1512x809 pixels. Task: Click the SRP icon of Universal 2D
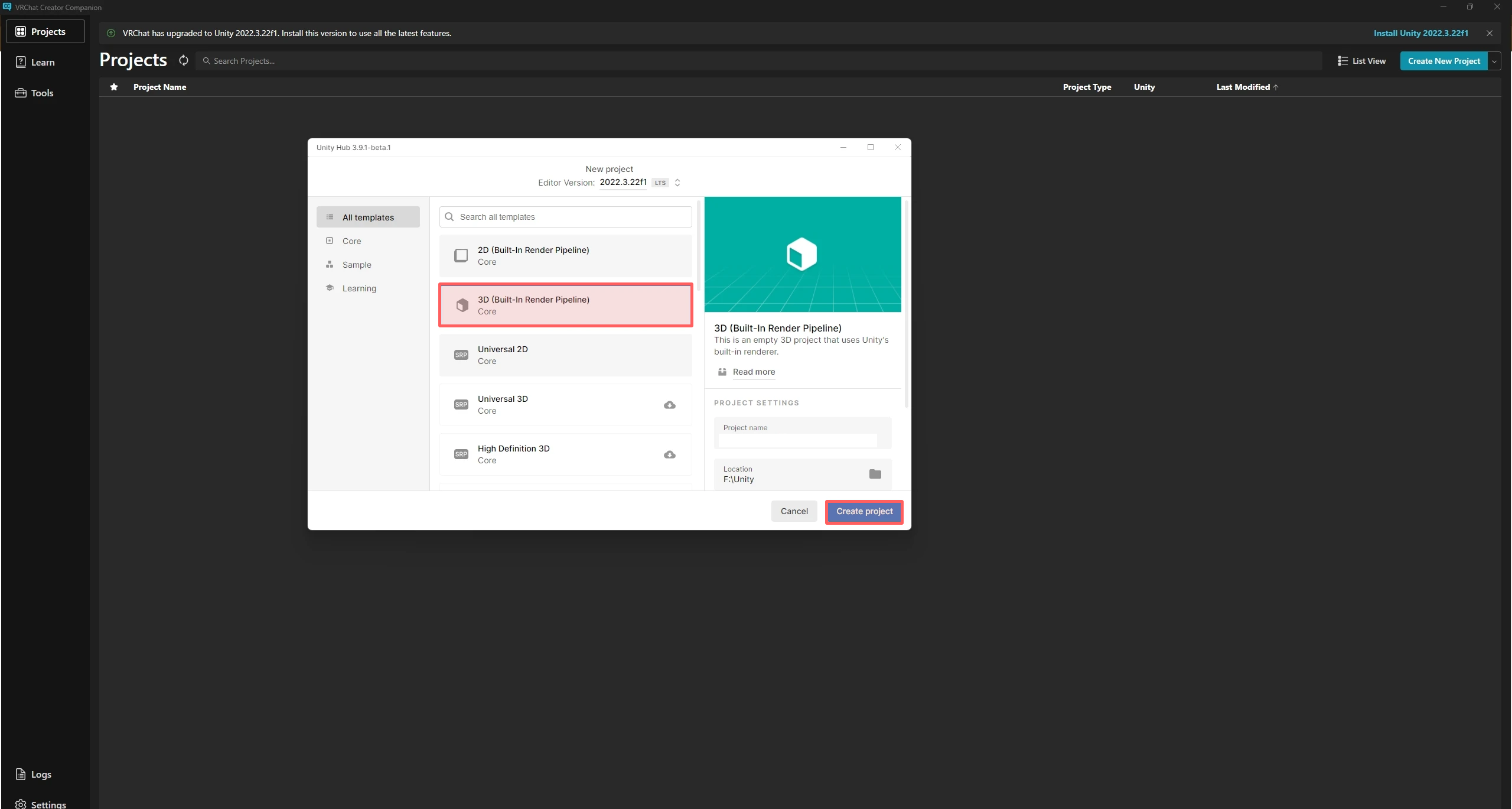(x=461, y=355)
